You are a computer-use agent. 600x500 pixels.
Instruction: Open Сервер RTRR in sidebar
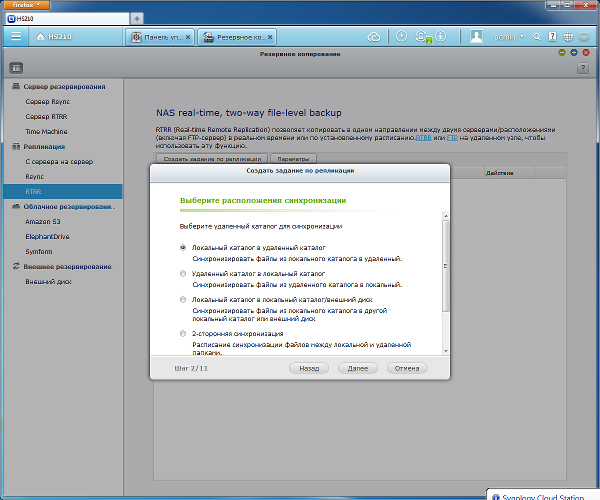click(x=46, y=116)
